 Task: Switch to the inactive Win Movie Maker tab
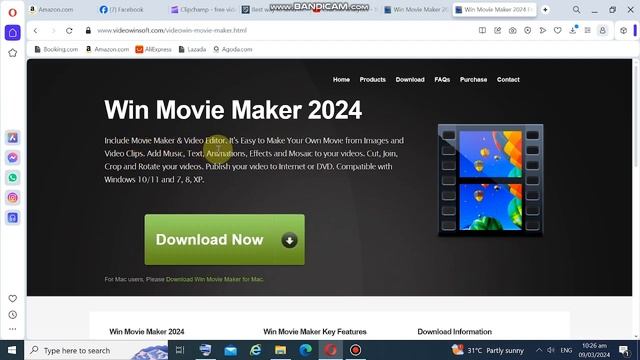pyautogui.click(x=416, y=9)
